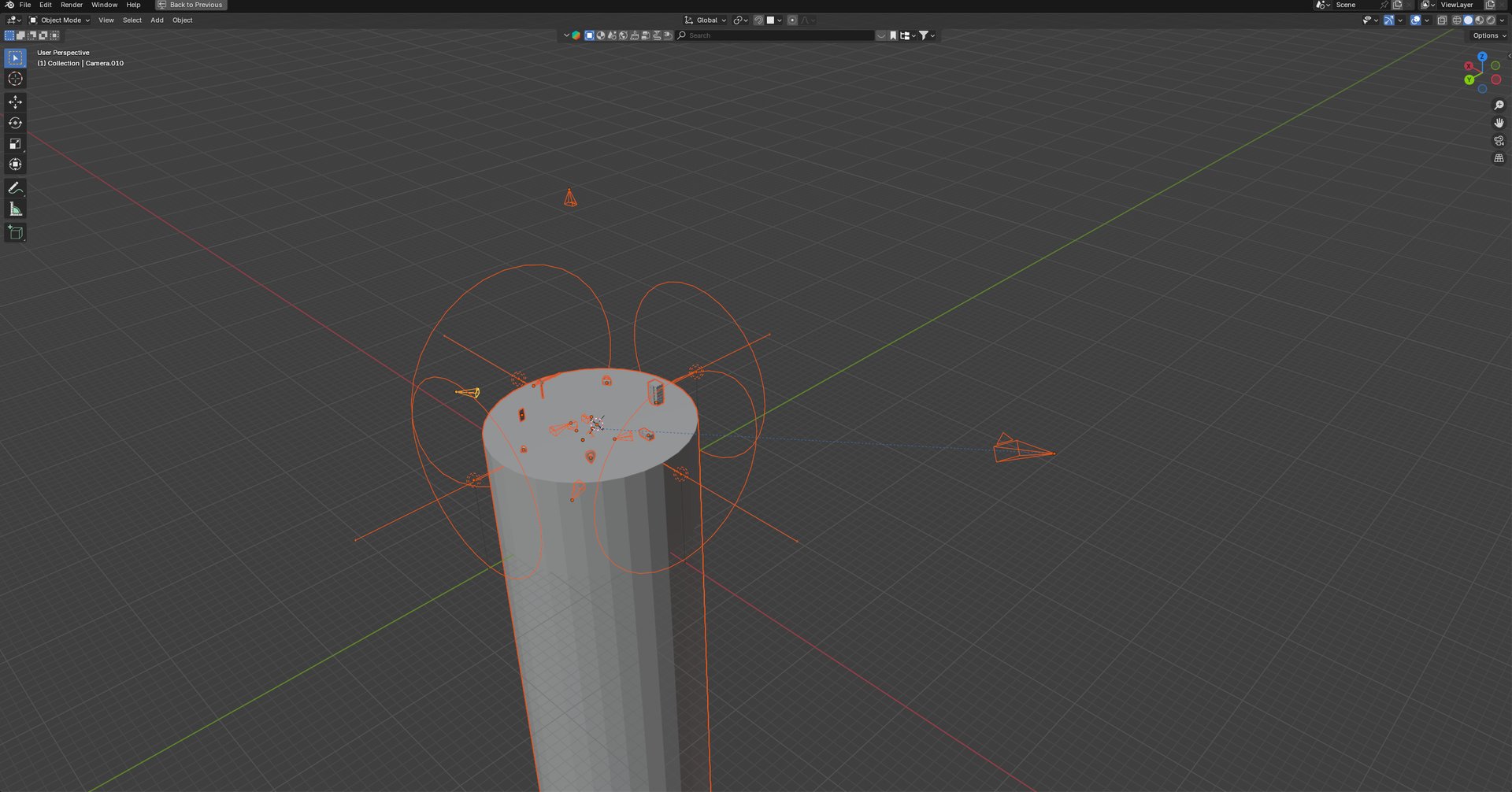1512x792 pixels.
Task: Open the Render menu
Action: (71, 5)
